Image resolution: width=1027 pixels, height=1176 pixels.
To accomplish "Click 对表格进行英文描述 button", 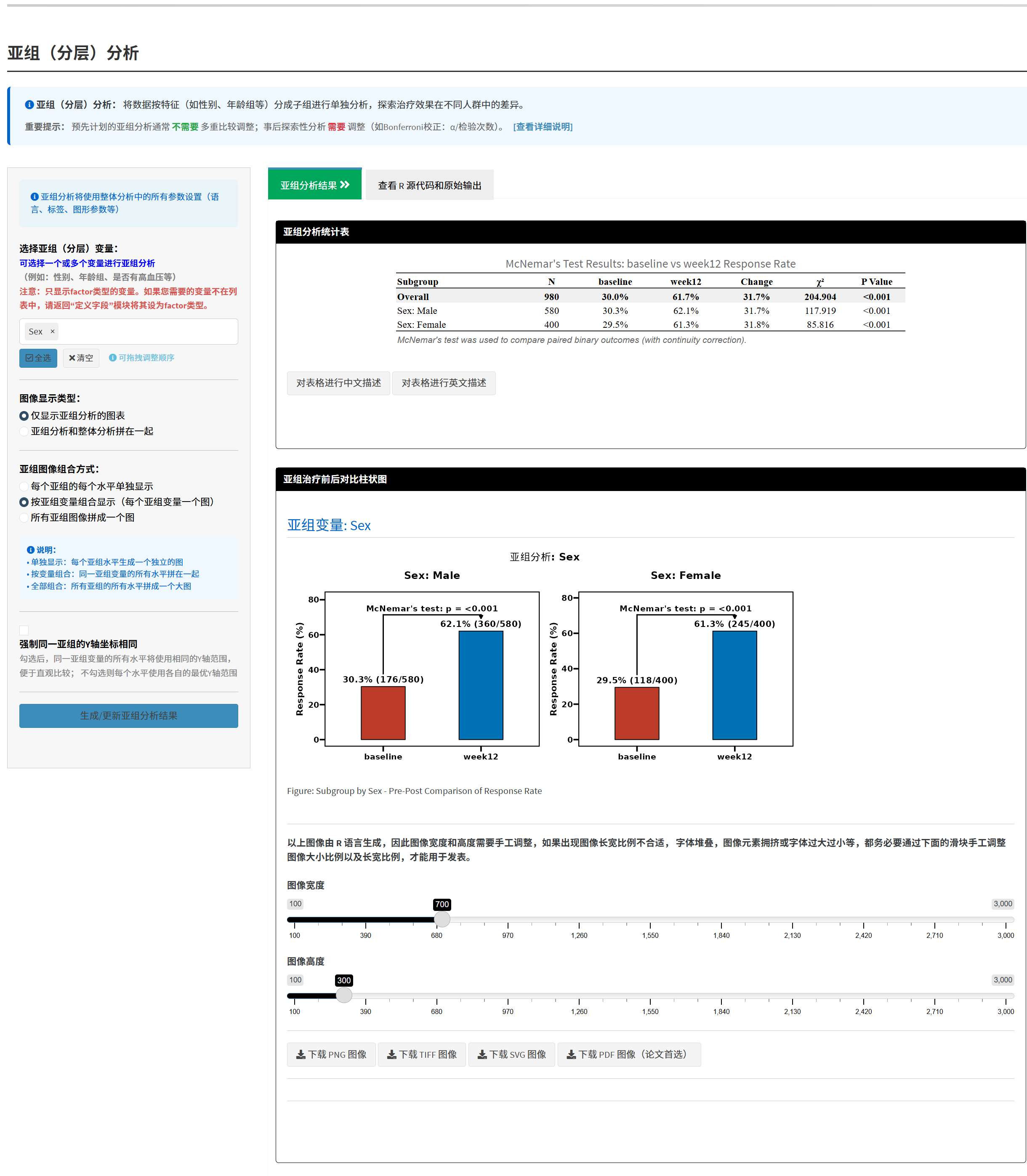I will click(444, 382).
